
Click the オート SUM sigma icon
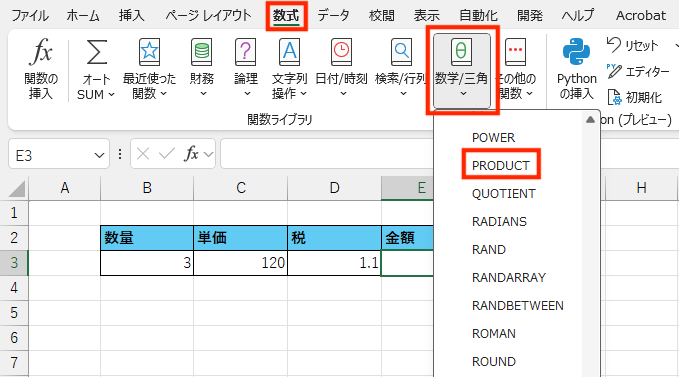click(x=97, y=52)
